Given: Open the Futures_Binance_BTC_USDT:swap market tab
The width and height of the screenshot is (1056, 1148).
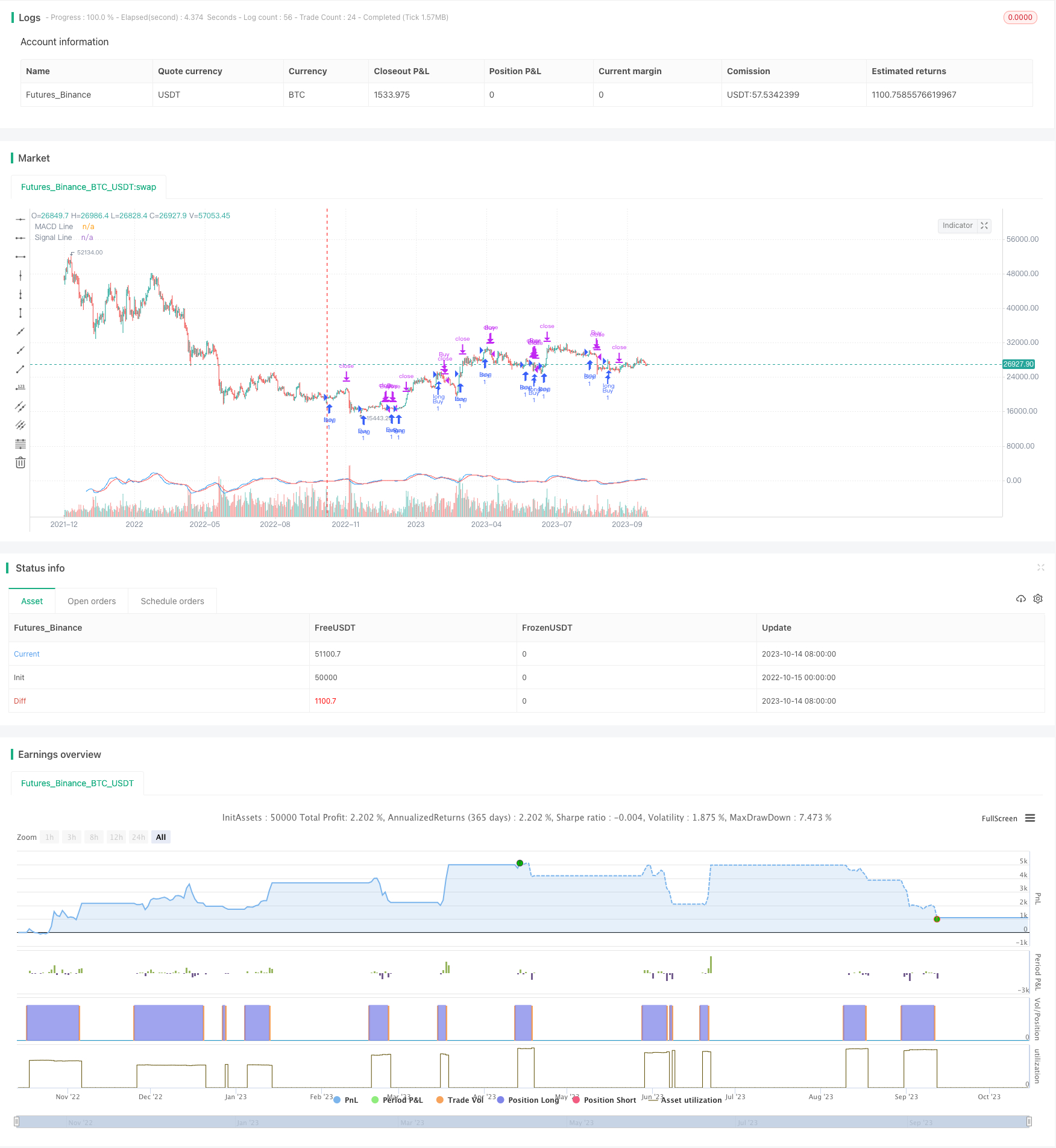Looking at the screenshot, I should (x=89, y=187).
